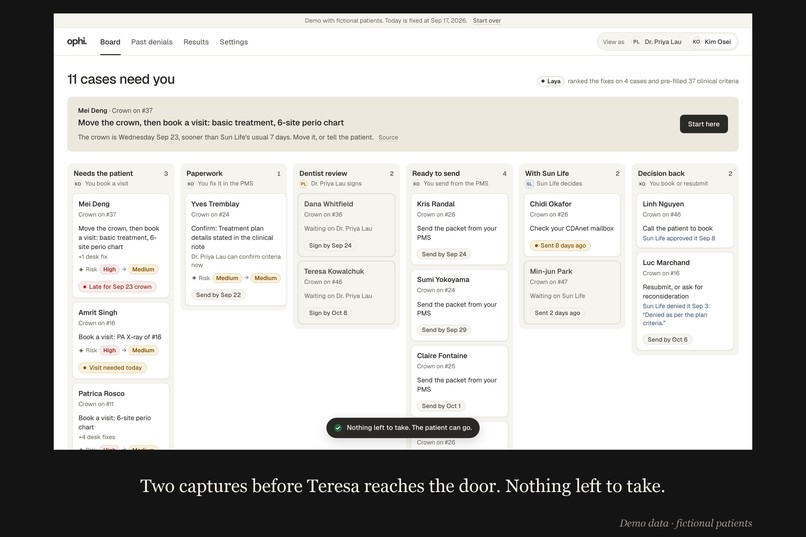This screenshot has width=806, height=537.
Task: Open the Luc Marchand card
Action: [685, 301]
